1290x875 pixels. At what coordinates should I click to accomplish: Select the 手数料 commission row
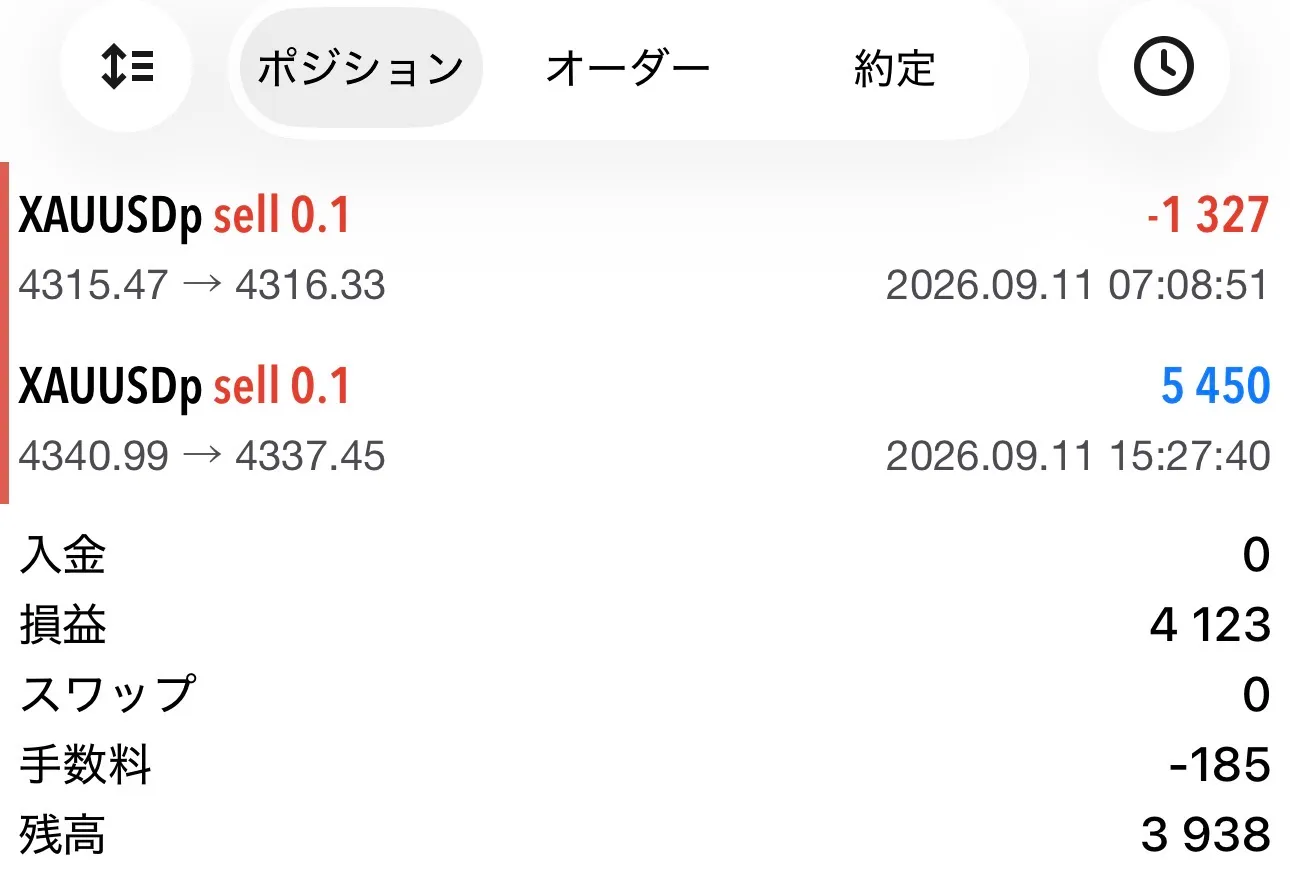[x=645, y=766]
